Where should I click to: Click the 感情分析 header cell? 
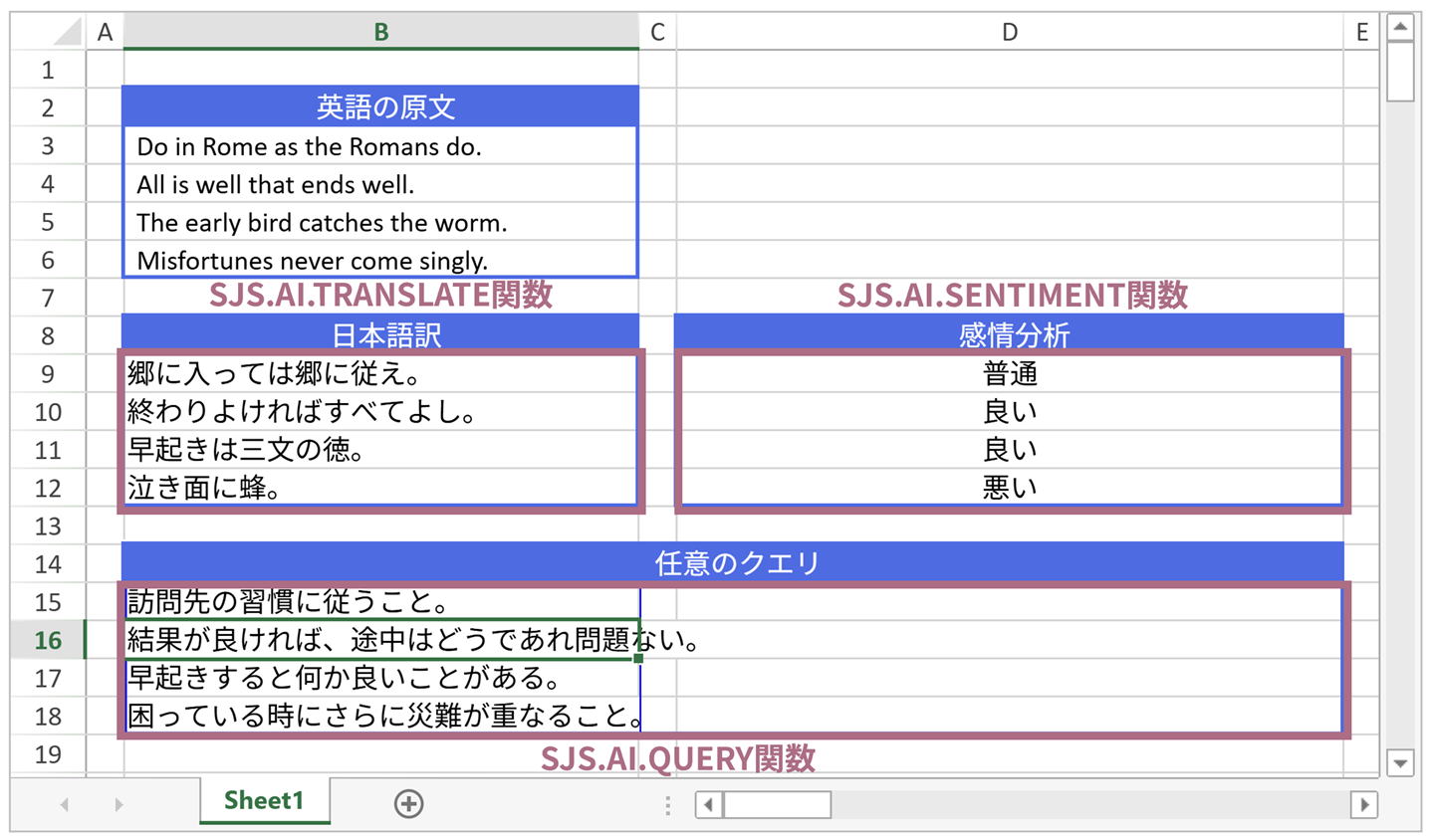click(1009, 335)
